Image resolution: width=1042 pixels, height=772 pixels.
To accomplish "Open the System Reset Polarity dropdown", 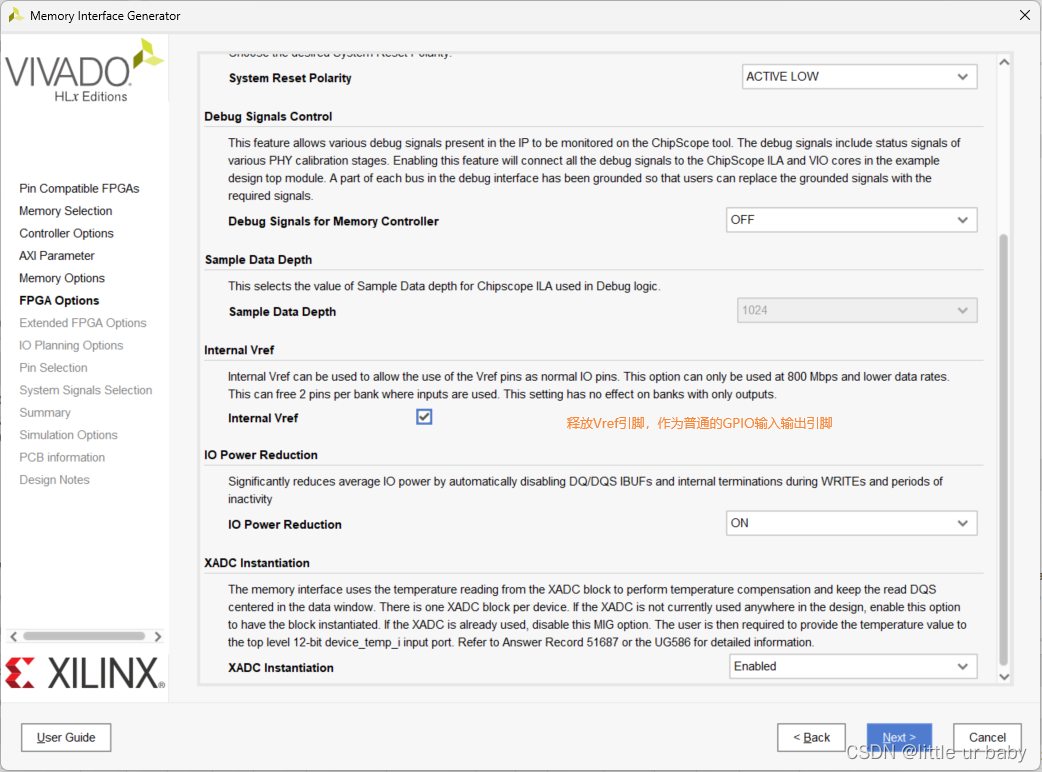I will [859, 77].
